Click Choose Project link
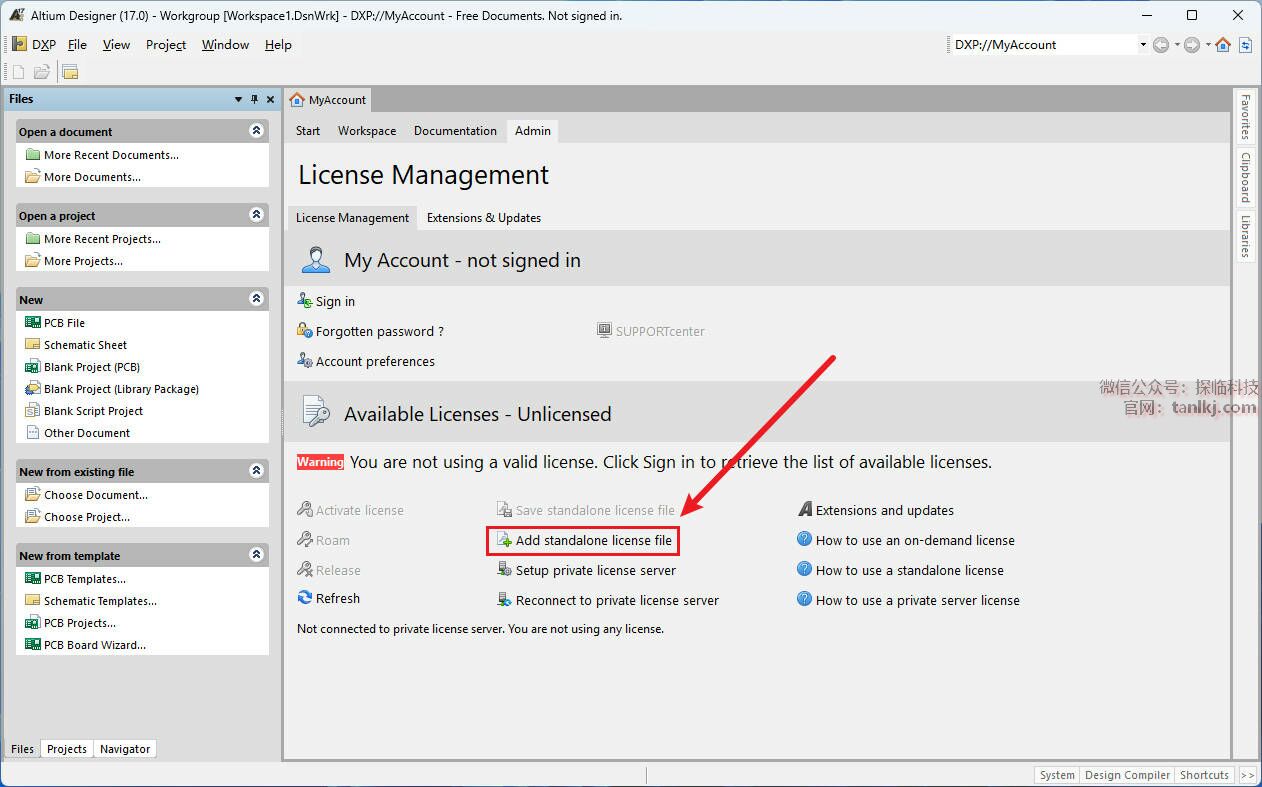 pos(87,517)
